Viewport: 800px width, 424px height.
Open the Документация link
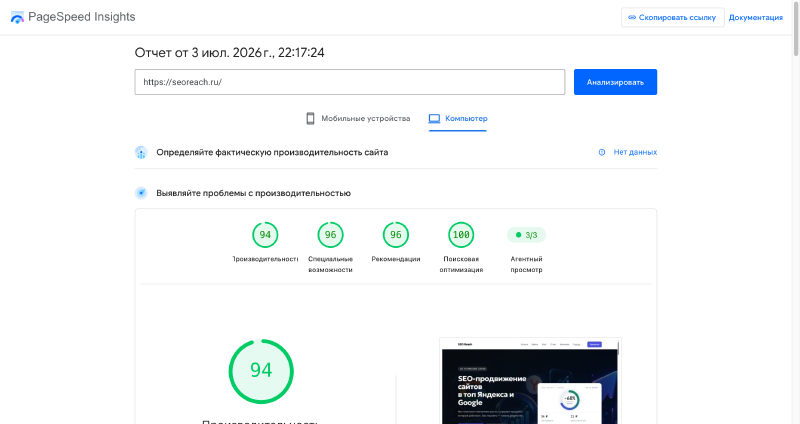[756, 17]
